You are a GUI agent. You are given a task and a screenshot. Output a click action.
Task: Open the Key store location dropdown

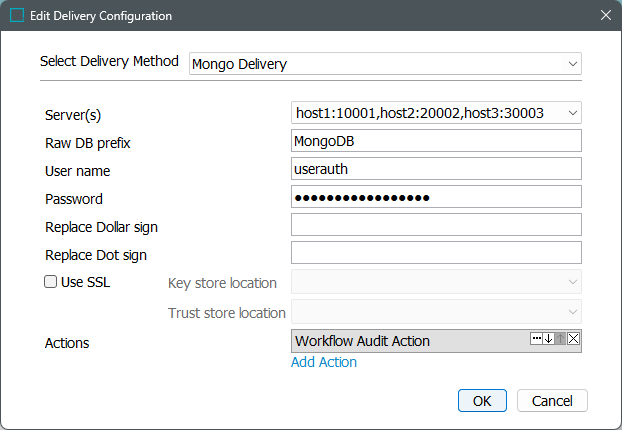point(435,283)
